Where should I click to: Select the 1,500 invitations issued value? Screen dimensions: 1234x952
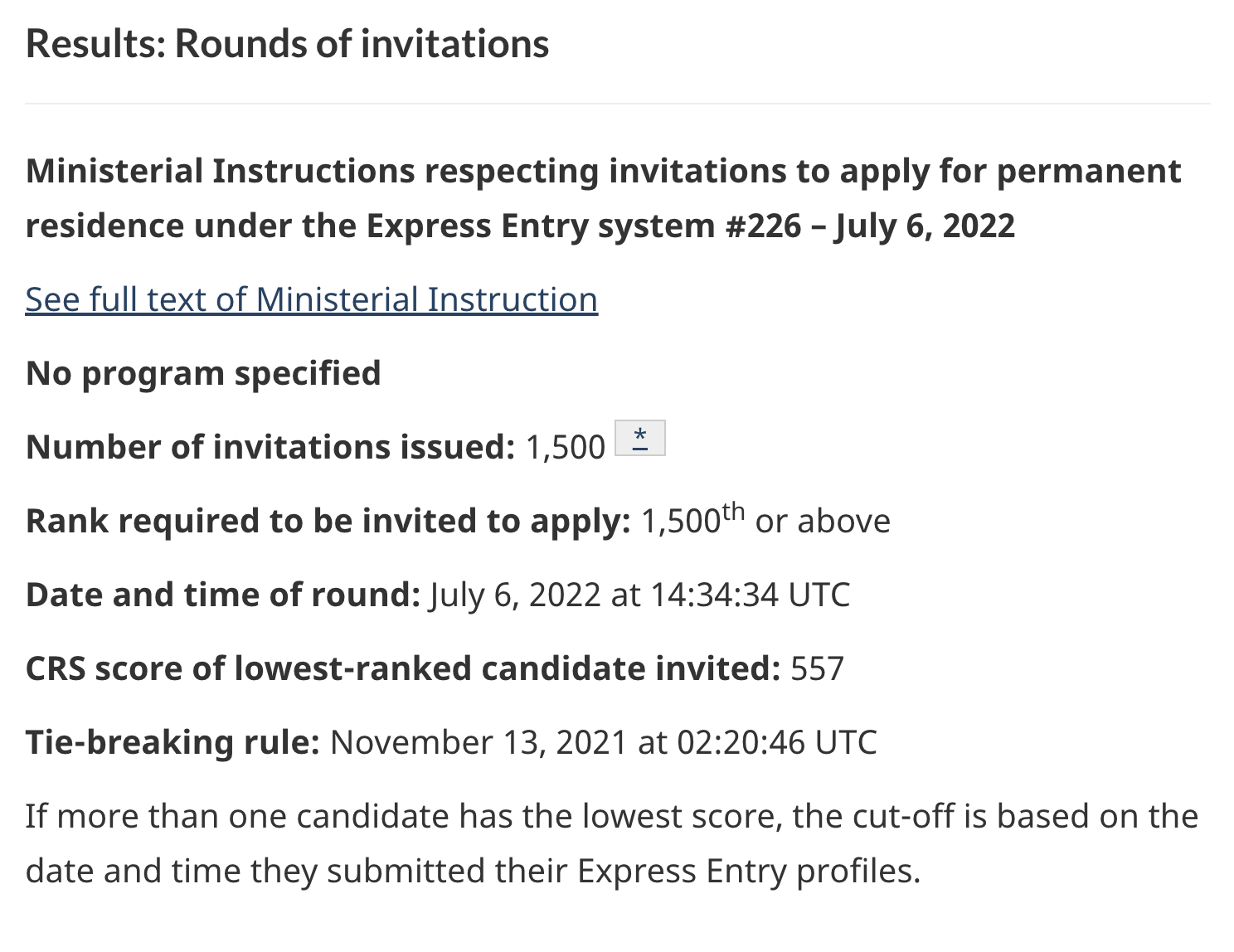(x=566, y=448)
